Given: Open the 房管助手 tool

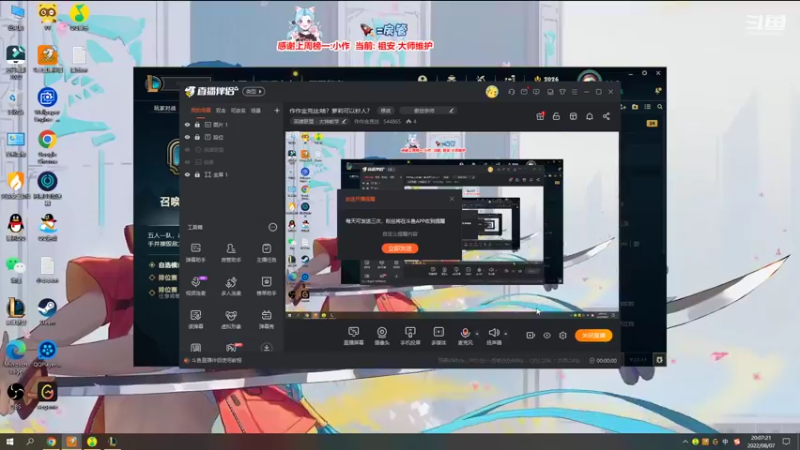Looking at the screenshot, I should 231,253.
